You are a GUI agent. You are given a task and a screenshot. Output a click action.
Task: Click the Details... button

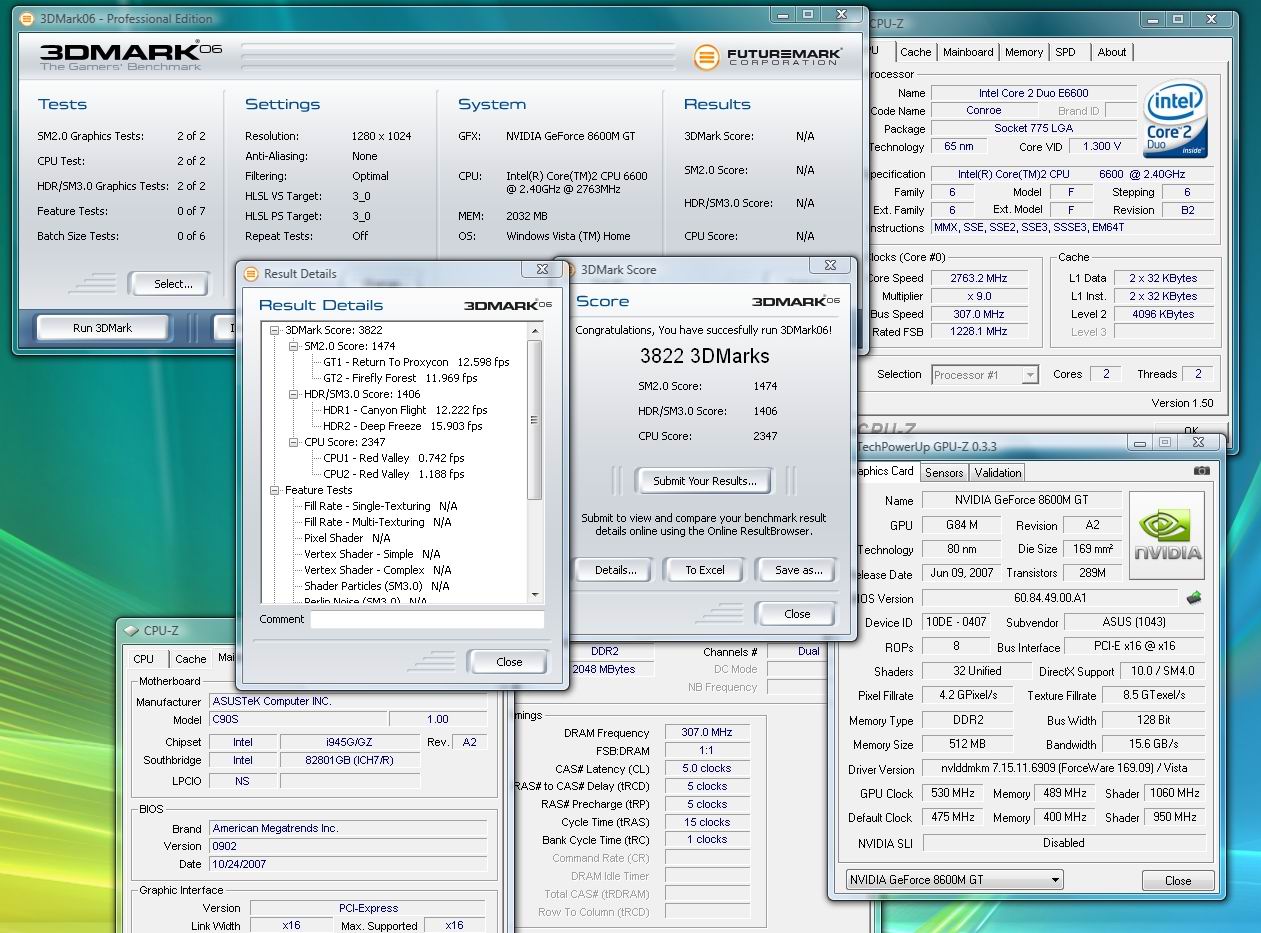[x=615, y=570]
